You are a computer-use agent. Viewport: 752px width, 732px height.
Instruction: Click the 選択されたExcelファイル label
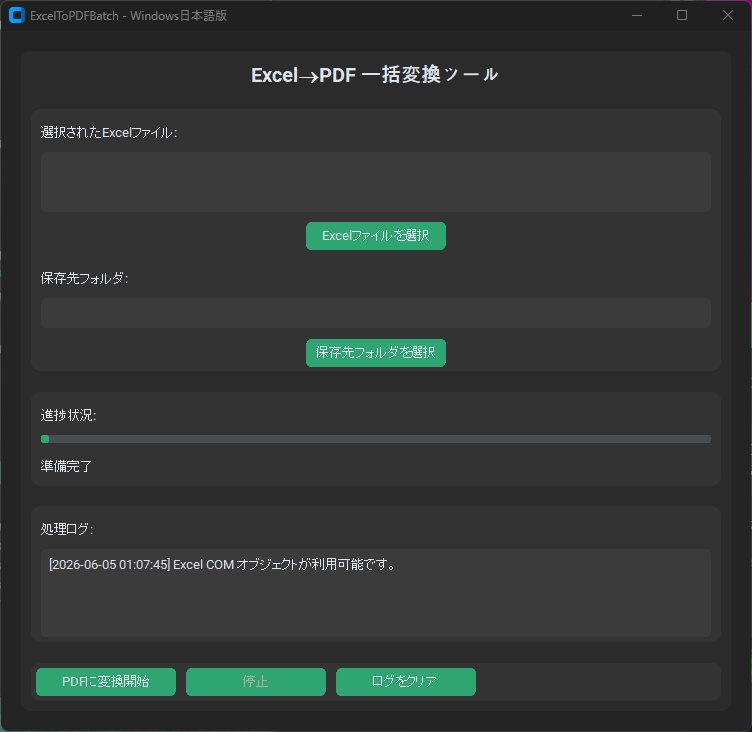coord(109,132)
